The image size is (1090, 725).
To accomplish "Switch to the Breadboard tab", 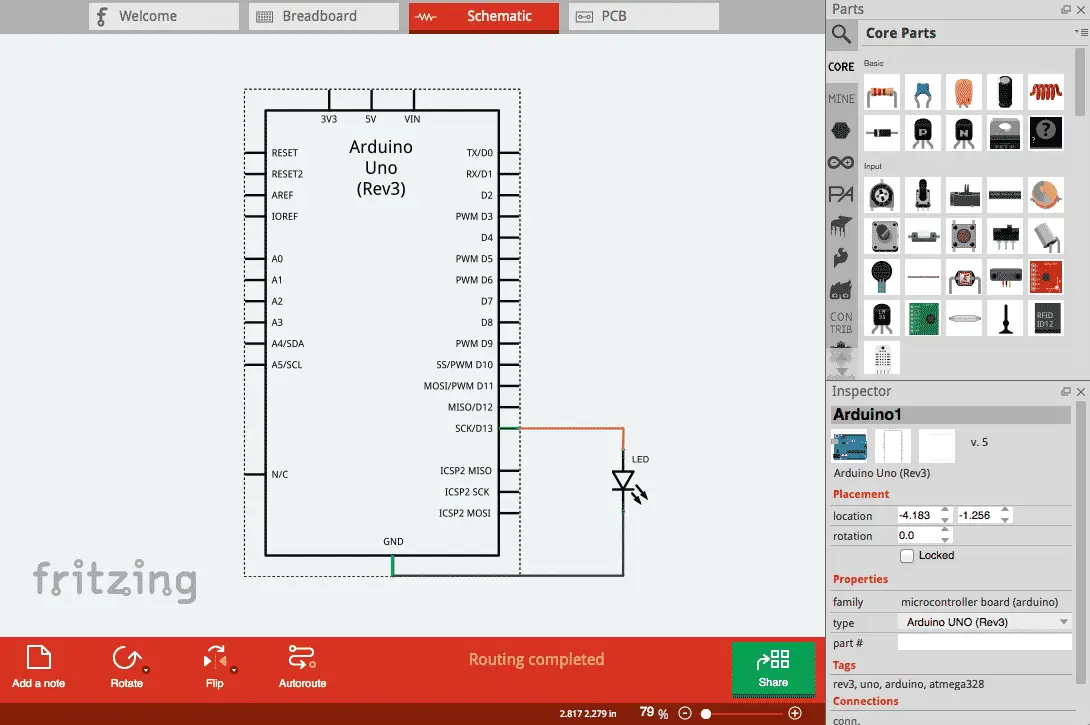I will pos(324,17).
